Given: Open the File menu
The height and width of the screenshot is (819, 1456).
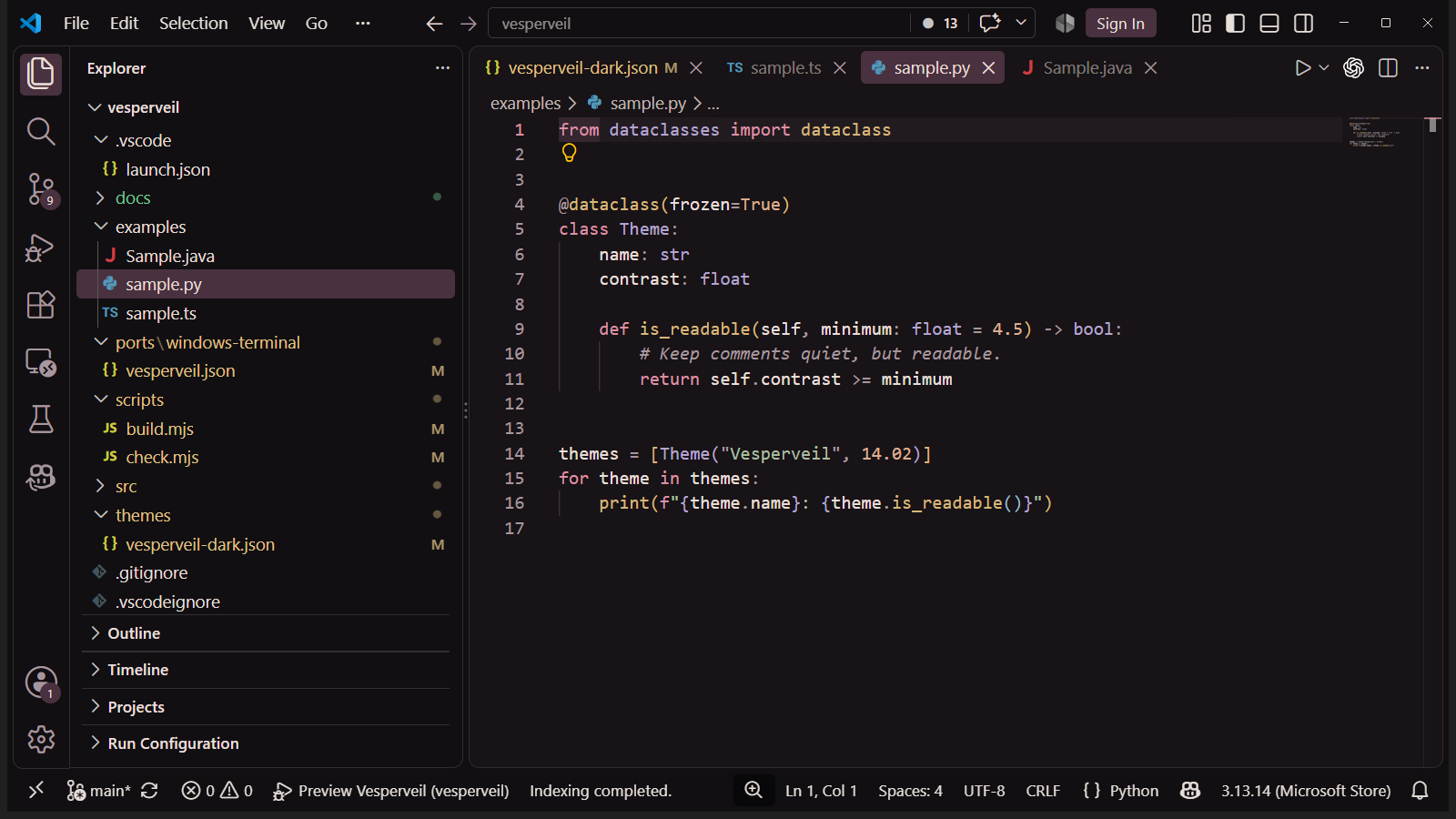Looking at the screenshot, I should coord(76,24).
